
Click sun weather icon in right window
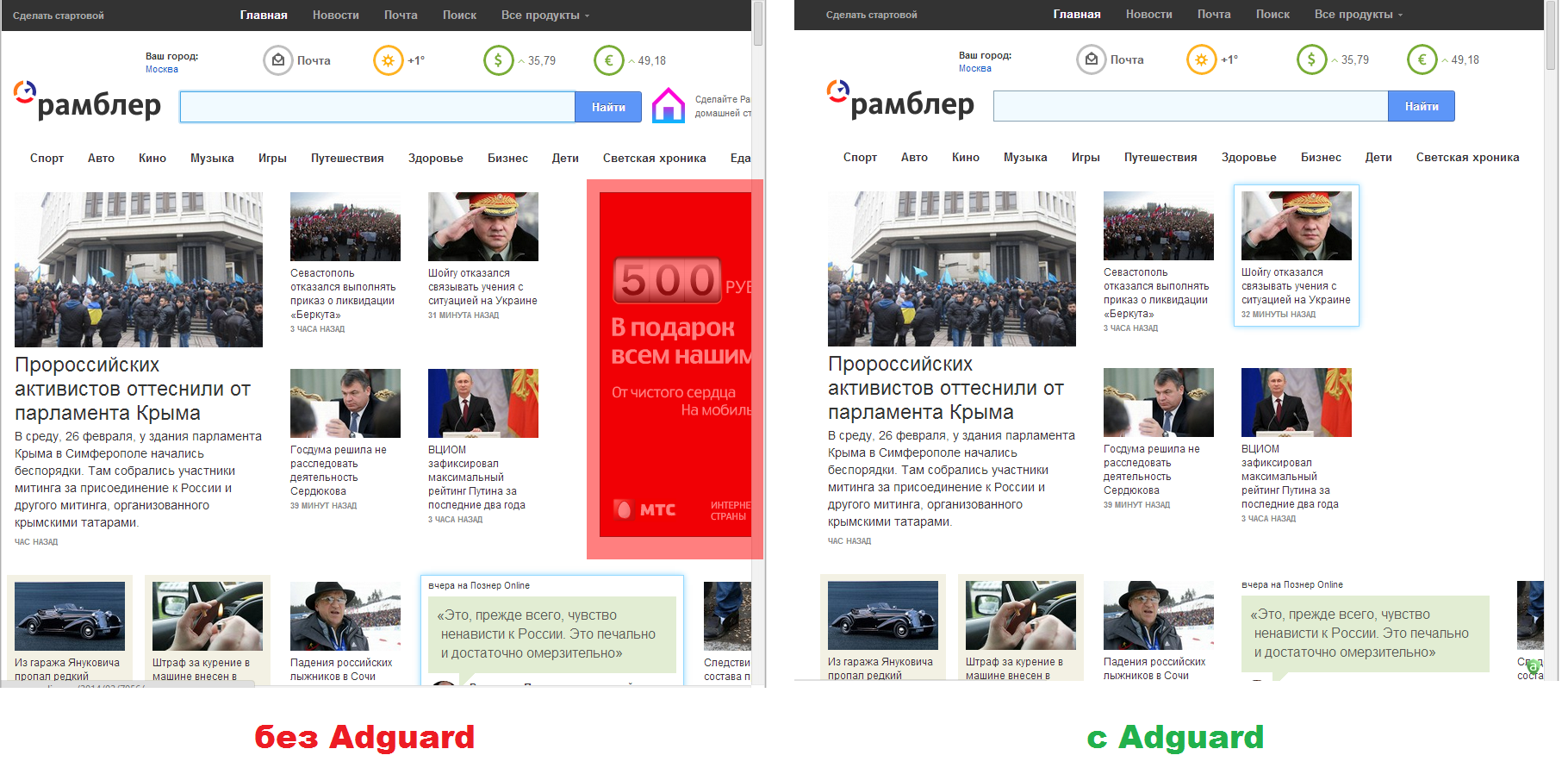click(x=1201, y=59)
